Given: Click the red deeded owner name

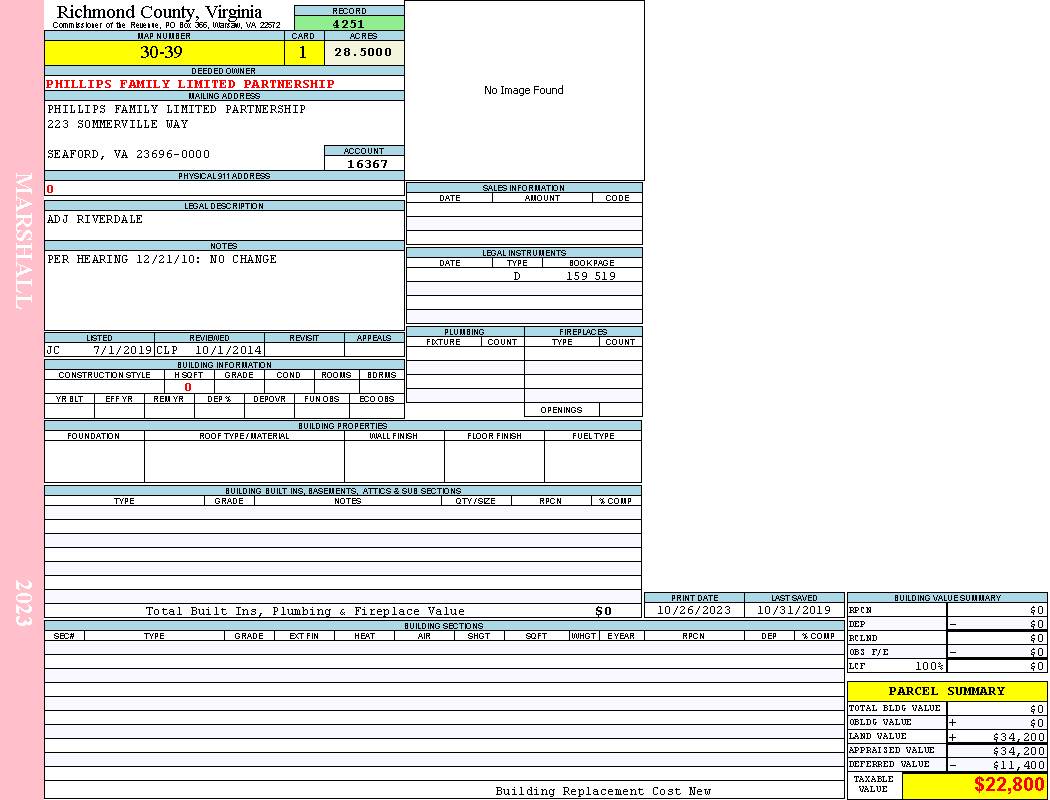Looking at the screenshot, I should [x=190, y=84].
